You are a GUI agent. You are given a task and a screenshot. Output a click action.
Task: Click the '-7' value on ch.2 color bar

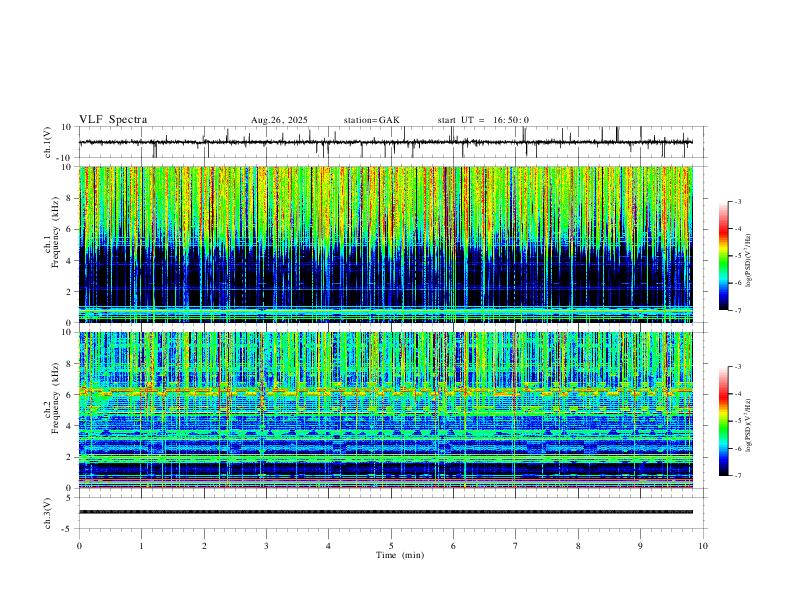737,476
